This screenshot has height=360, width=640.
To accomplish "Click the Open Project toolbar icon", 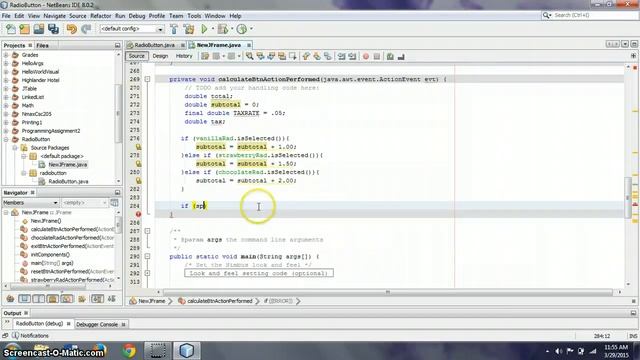I will 39,29.
